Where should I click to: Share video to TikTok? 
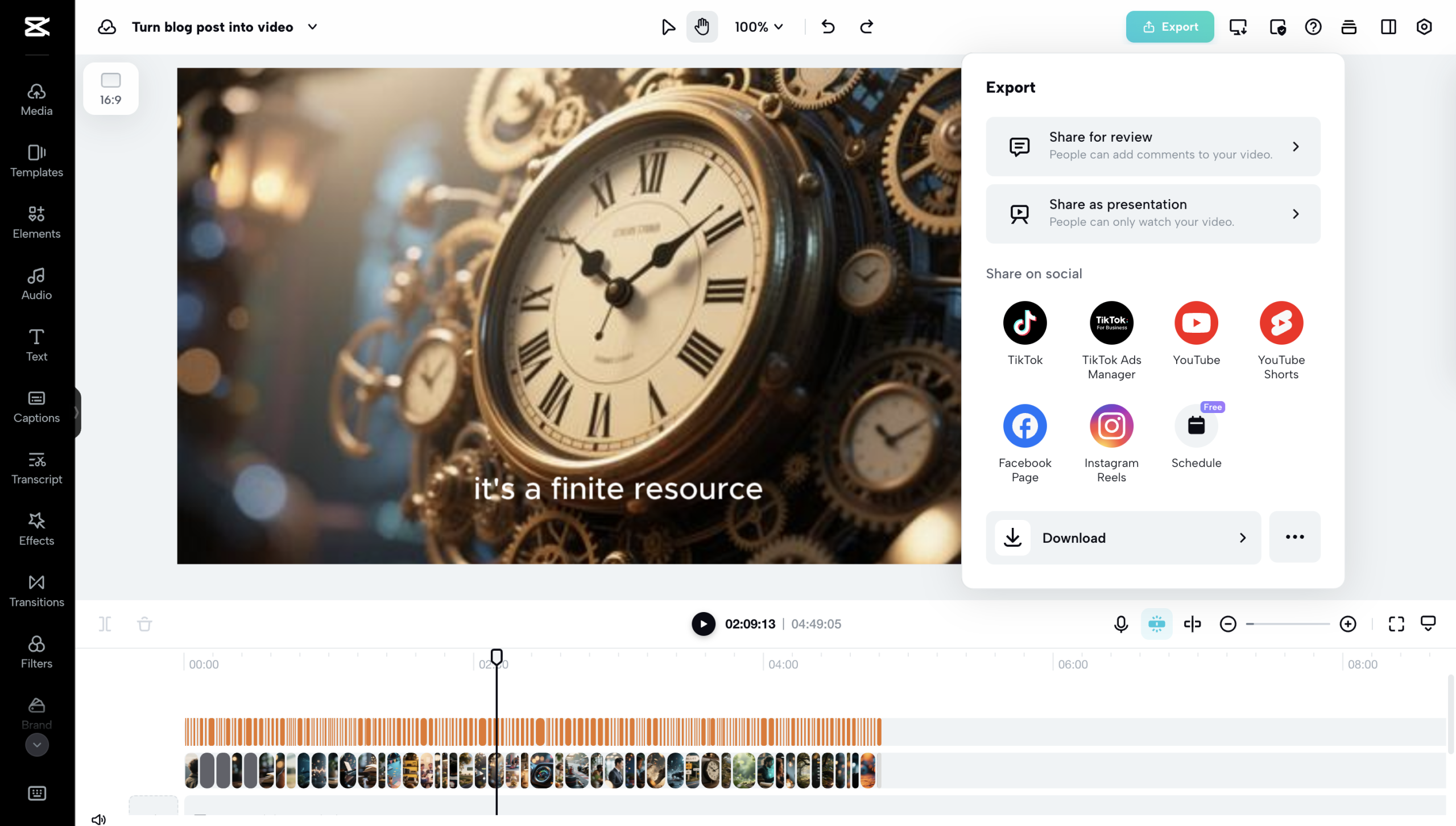pyautogui.click(x=1024, y=323)
